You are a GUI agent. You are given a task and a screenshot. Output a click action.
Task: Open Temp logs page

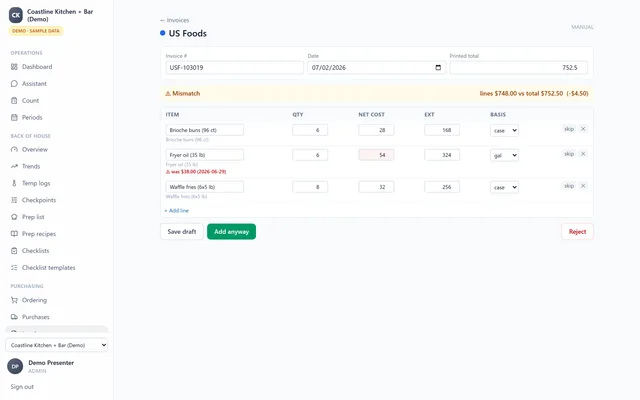pos(36,183)
